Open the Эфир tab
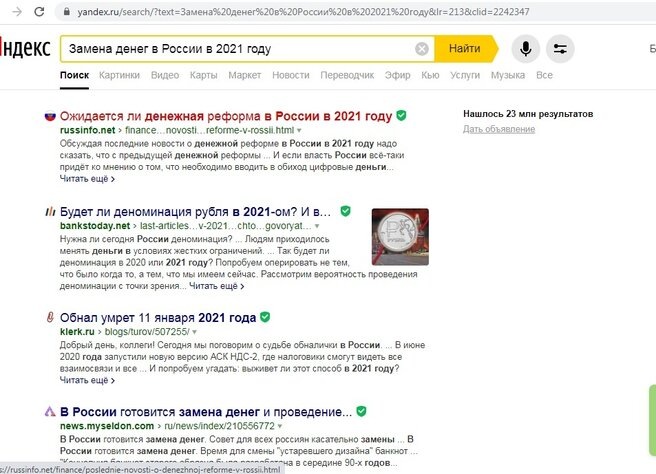This screenshot has width=656, height=474. [x=397, y=75]
